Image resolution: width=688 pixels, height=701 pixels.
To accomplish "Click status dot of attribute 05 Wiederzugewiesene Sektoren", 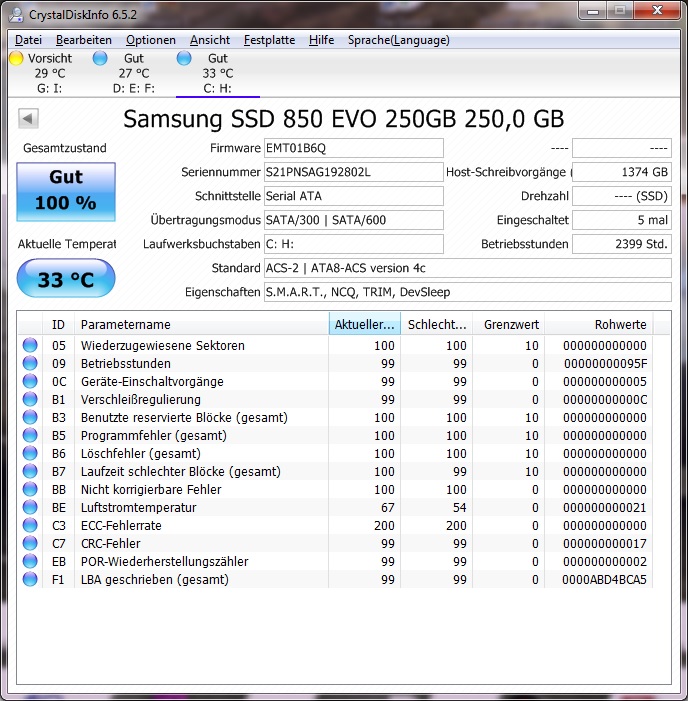I will tap(30, 345).
